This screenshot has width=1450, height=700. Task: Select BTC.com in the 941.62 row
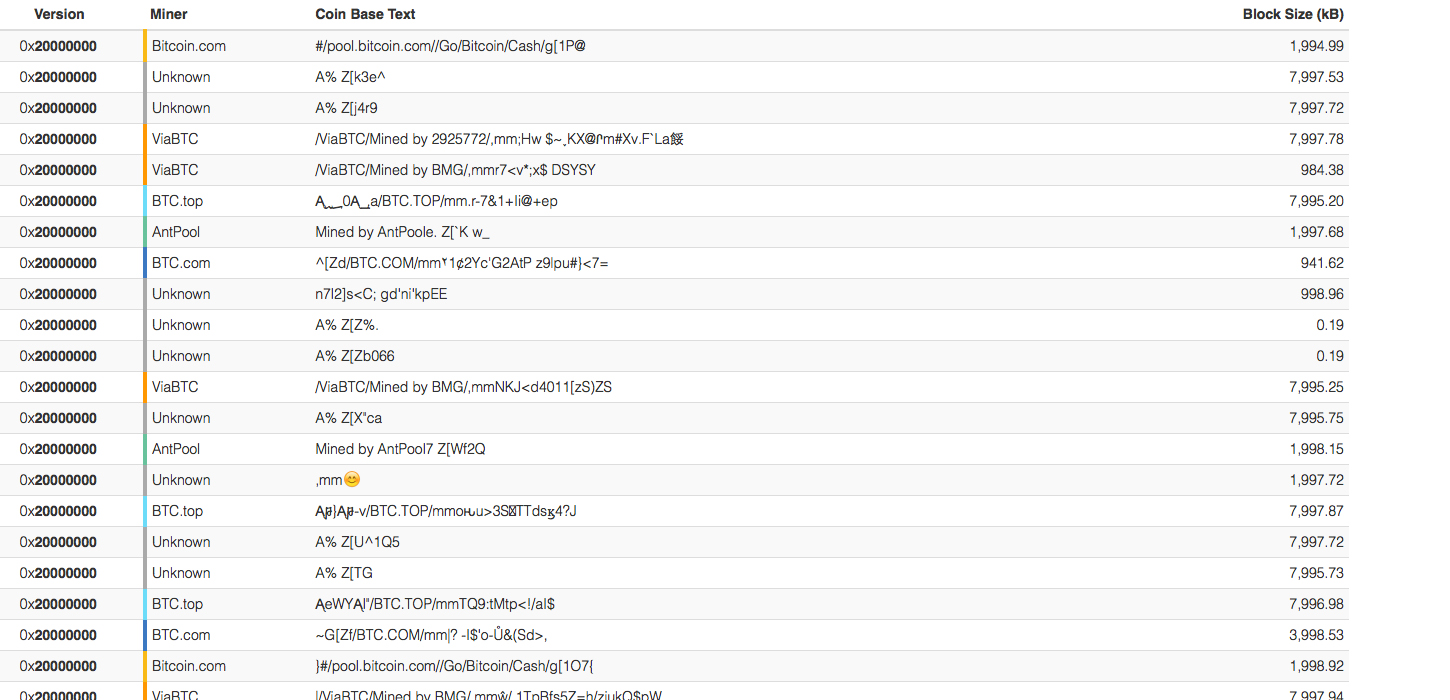181,263
